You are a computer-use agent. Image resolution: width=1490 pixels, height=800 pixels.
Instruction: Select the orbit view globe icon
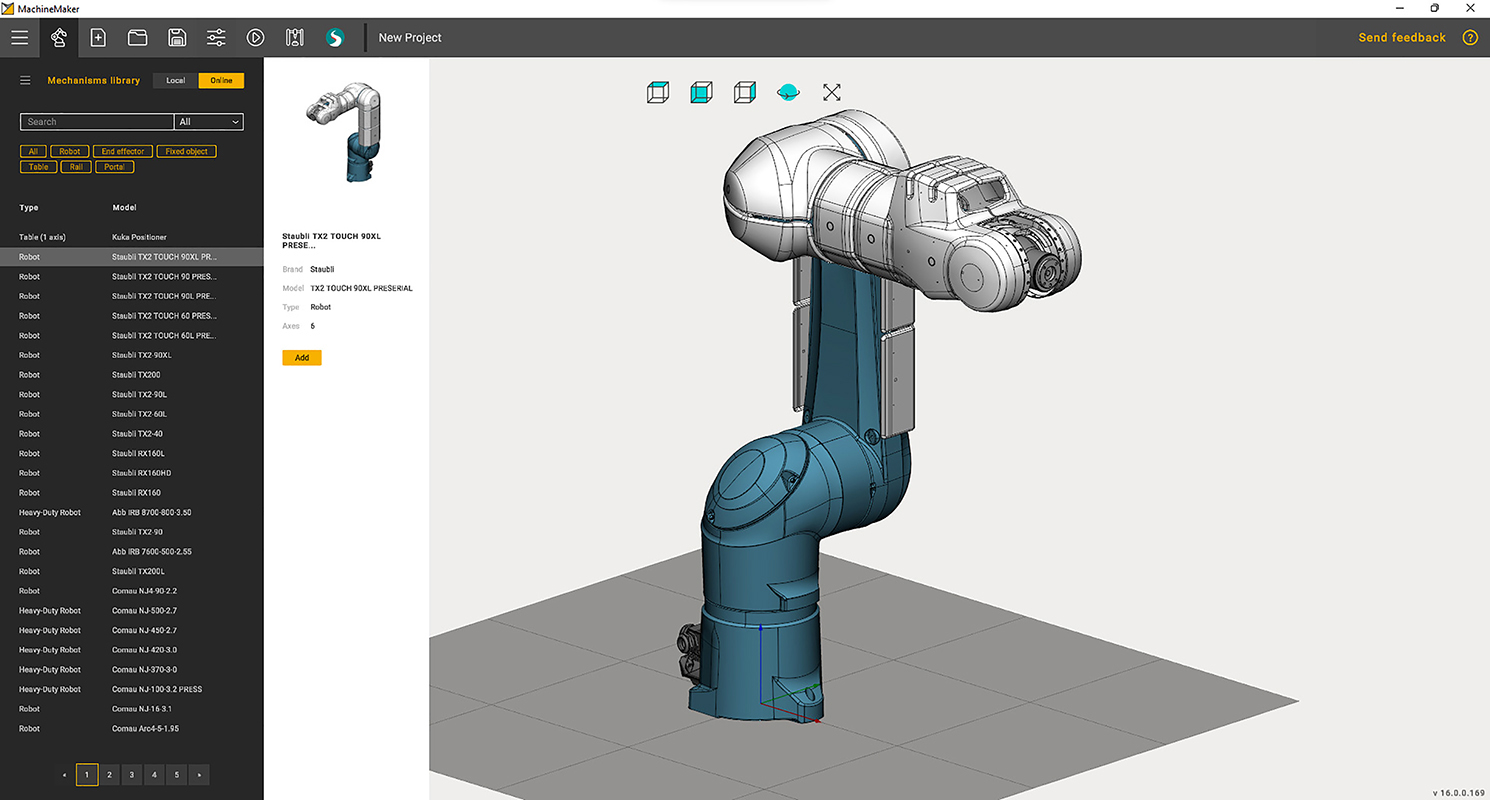790,91
